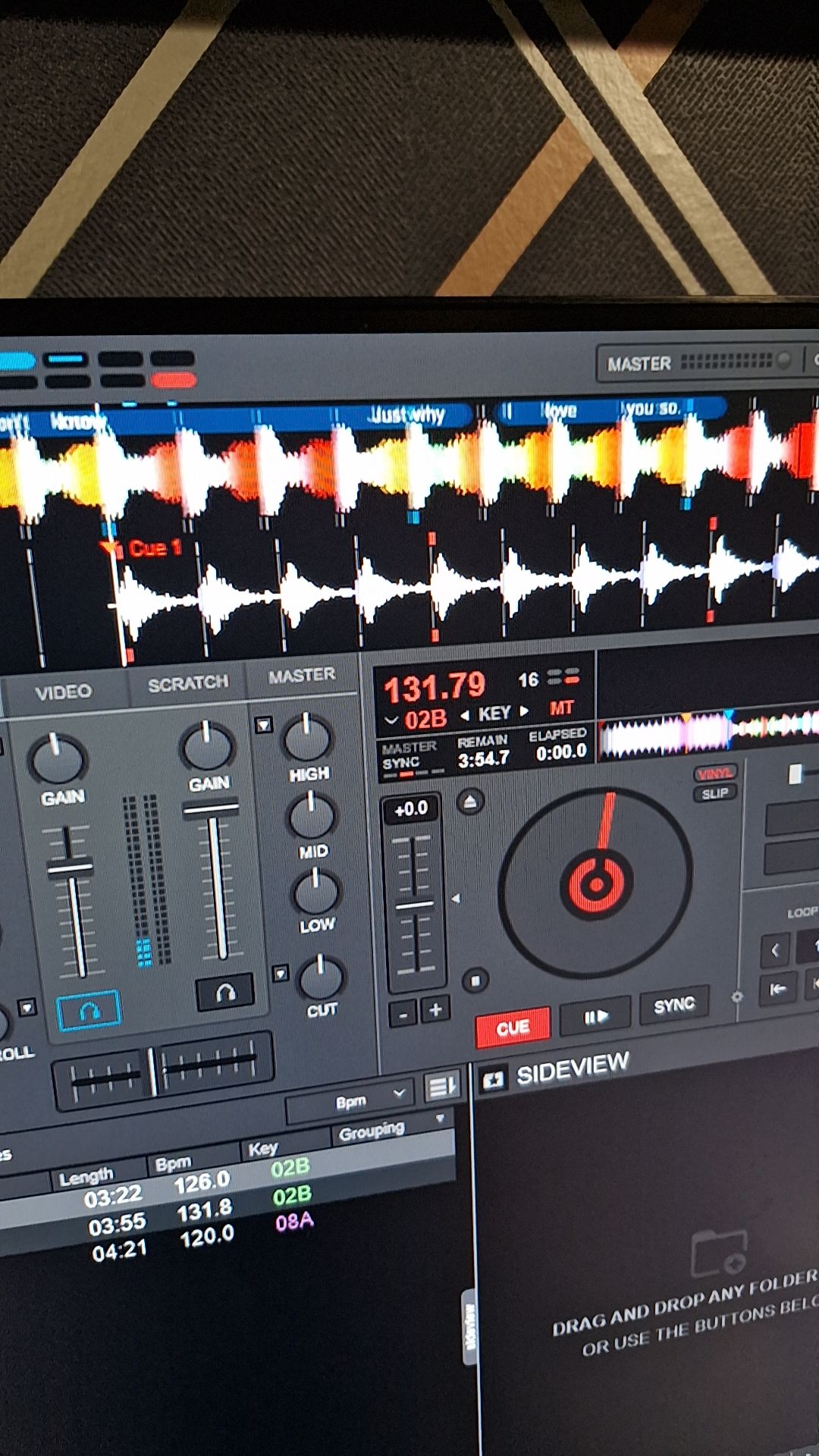Open the dropdown next to ROLL
Image resolution: width=819 pixels, height=1456 pixels.
pyautogui.click(x=27, y=1008)
